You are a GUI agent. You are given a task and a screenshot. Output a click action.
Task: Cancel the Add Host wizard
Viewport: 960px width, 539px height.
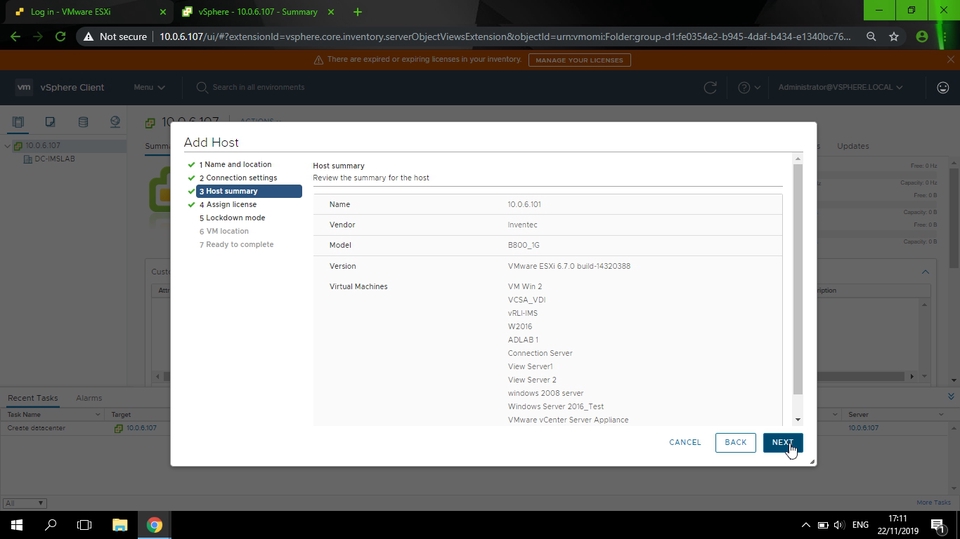(685, 442)
